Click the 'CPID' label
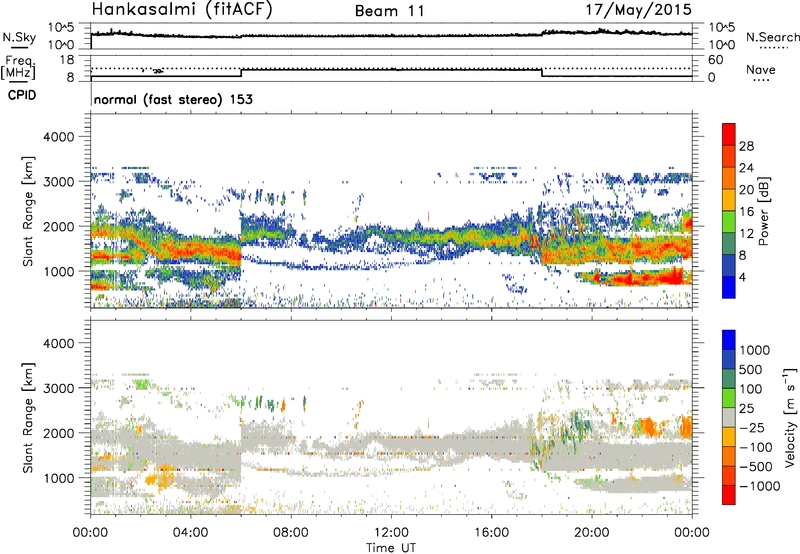Image resolution: width=800 pixels, height=554 pixels. [x=22, y=95]
